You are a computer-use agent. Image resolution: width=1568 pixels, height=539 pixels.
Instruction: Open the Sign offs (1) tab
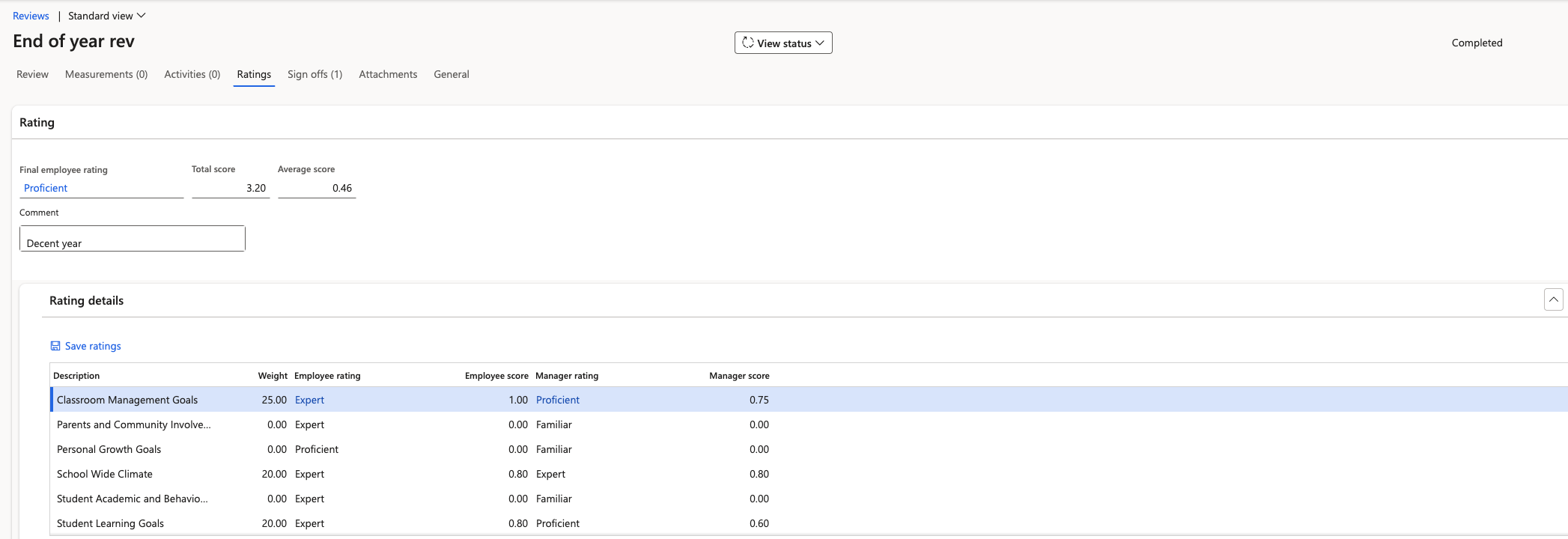(x=314, y=74)
